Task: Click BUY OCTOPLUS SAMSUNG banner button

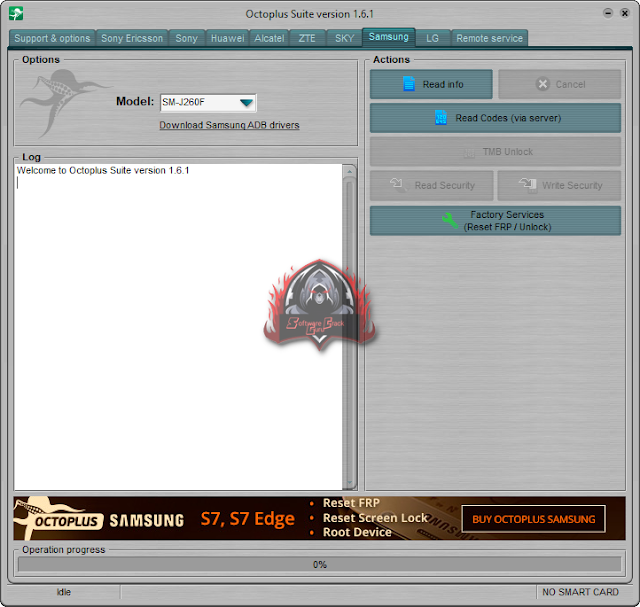Action: 533,519
